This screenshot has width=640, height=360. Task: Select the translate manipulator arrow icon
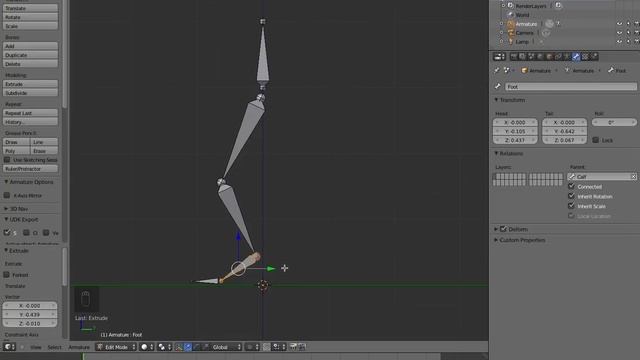188,347
